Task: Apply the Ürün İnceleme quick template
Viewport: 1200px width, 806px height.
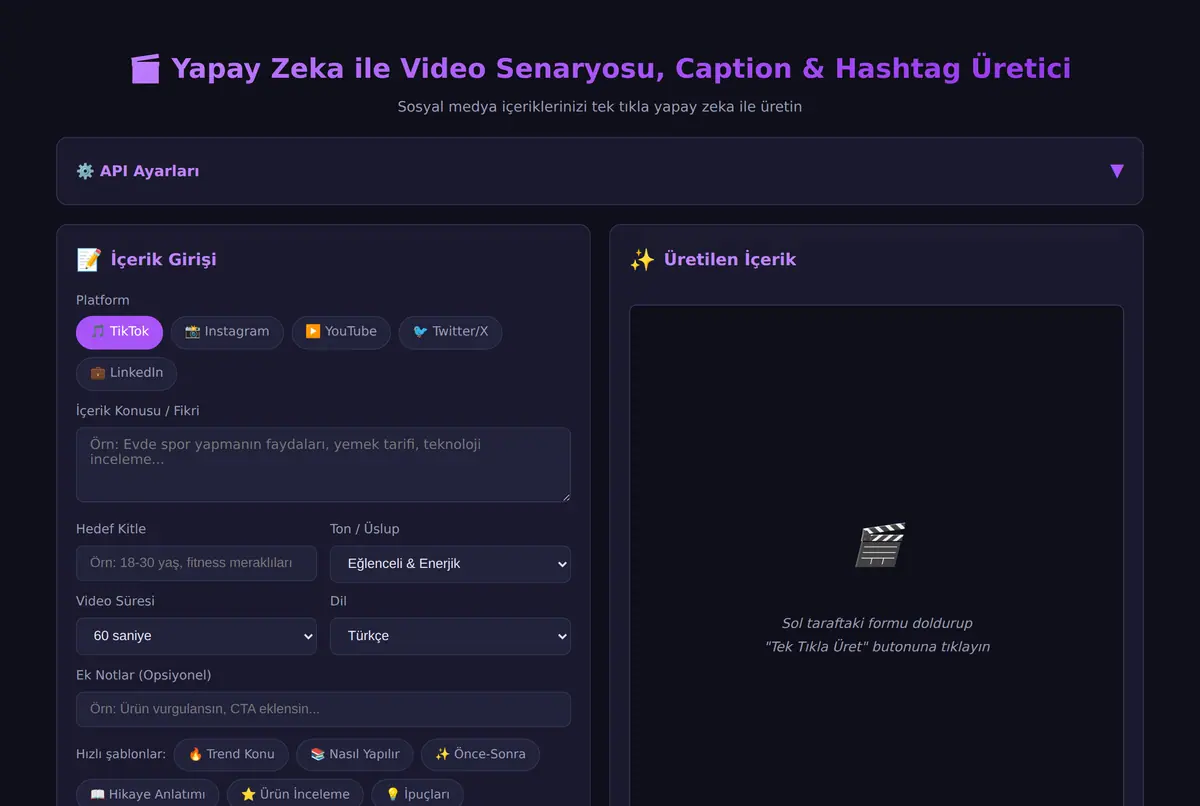Action: click(295, 794)
